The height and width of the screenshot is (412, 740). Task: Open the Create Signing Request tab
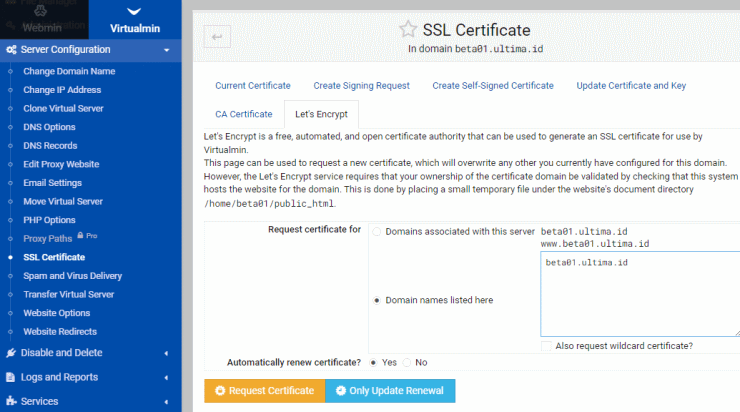[362, 86]
